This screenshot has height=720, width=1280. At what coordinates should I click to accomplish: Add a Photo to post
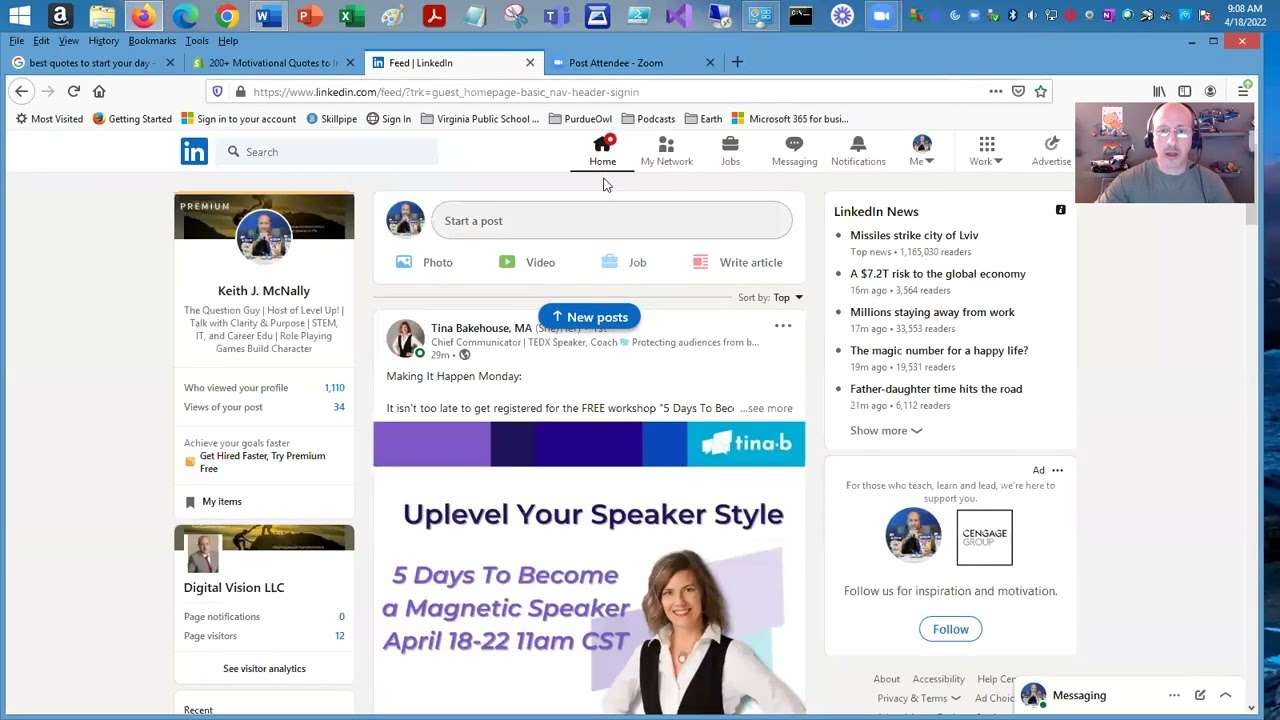424,262
